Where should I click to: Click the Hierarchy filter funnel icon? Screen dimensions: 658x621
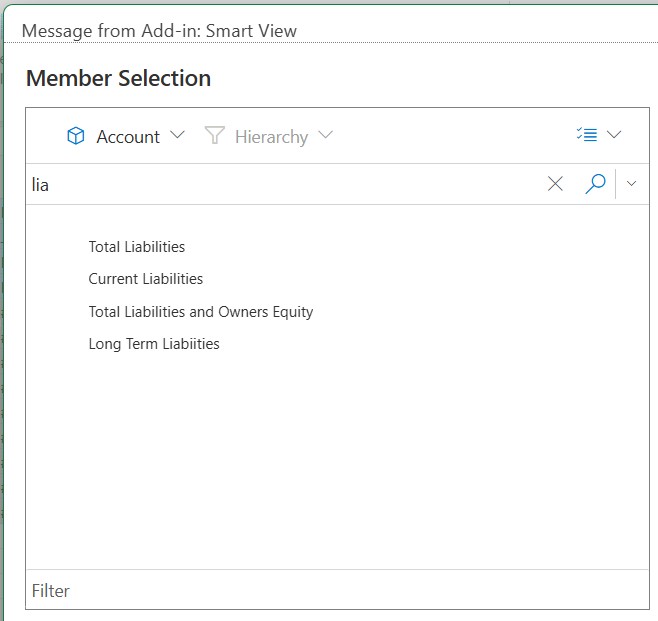point(214,135)
